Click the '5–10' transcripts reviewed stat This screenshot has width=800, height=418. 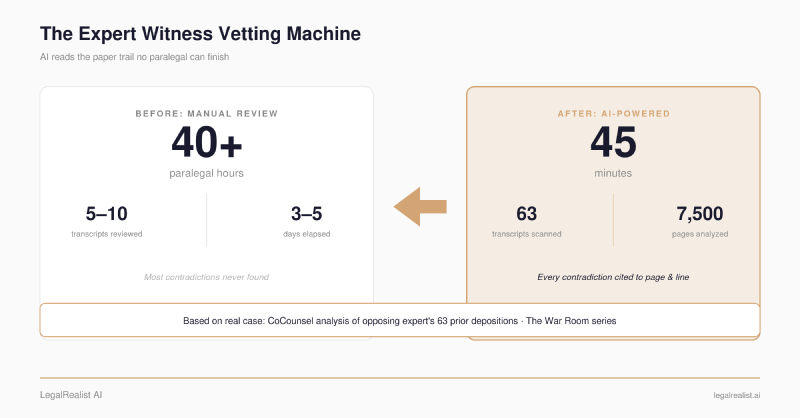pos(107,214)
